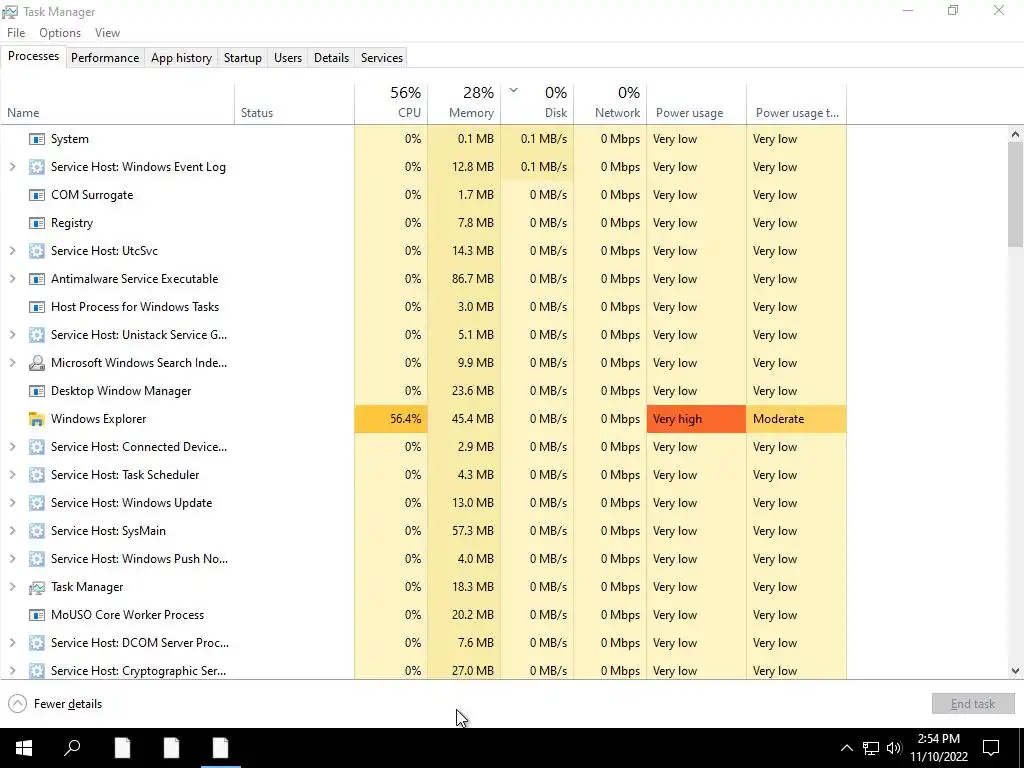Click the Host Process for Windows Tasks icon
Image resolution: width=1024 pixels, height=768 pixels.
(37, 308)
